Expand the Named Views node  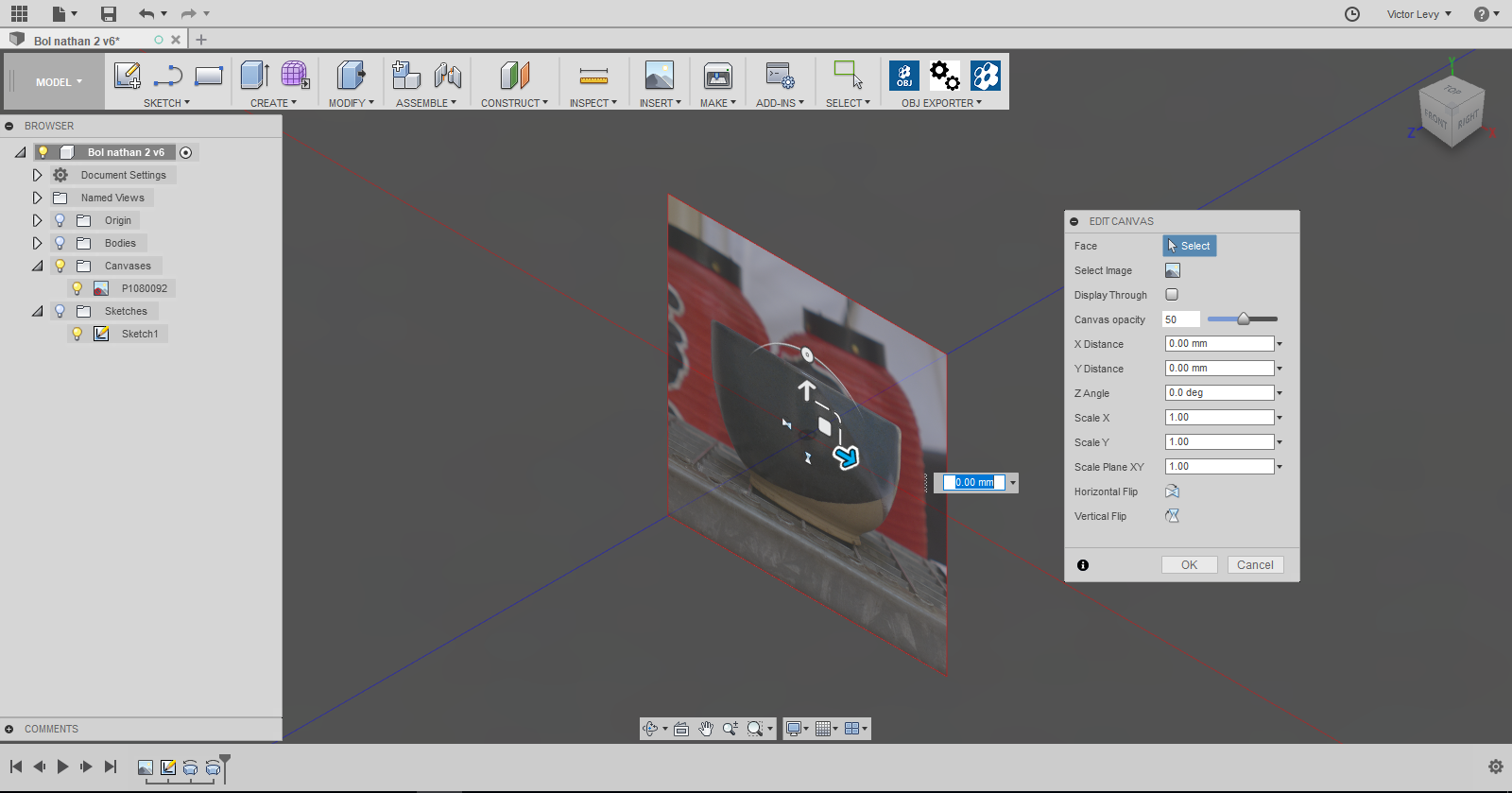coord(37,198)
